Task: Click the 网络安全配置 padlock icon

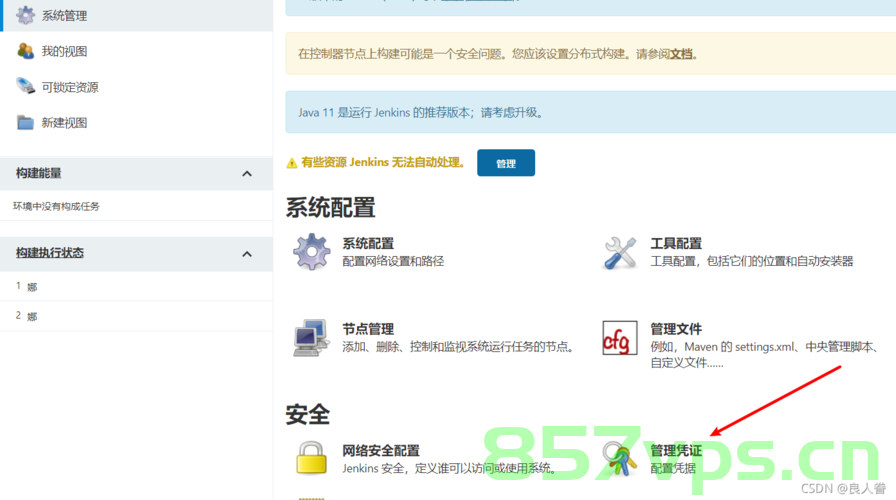Action: (x=311, y=458)
